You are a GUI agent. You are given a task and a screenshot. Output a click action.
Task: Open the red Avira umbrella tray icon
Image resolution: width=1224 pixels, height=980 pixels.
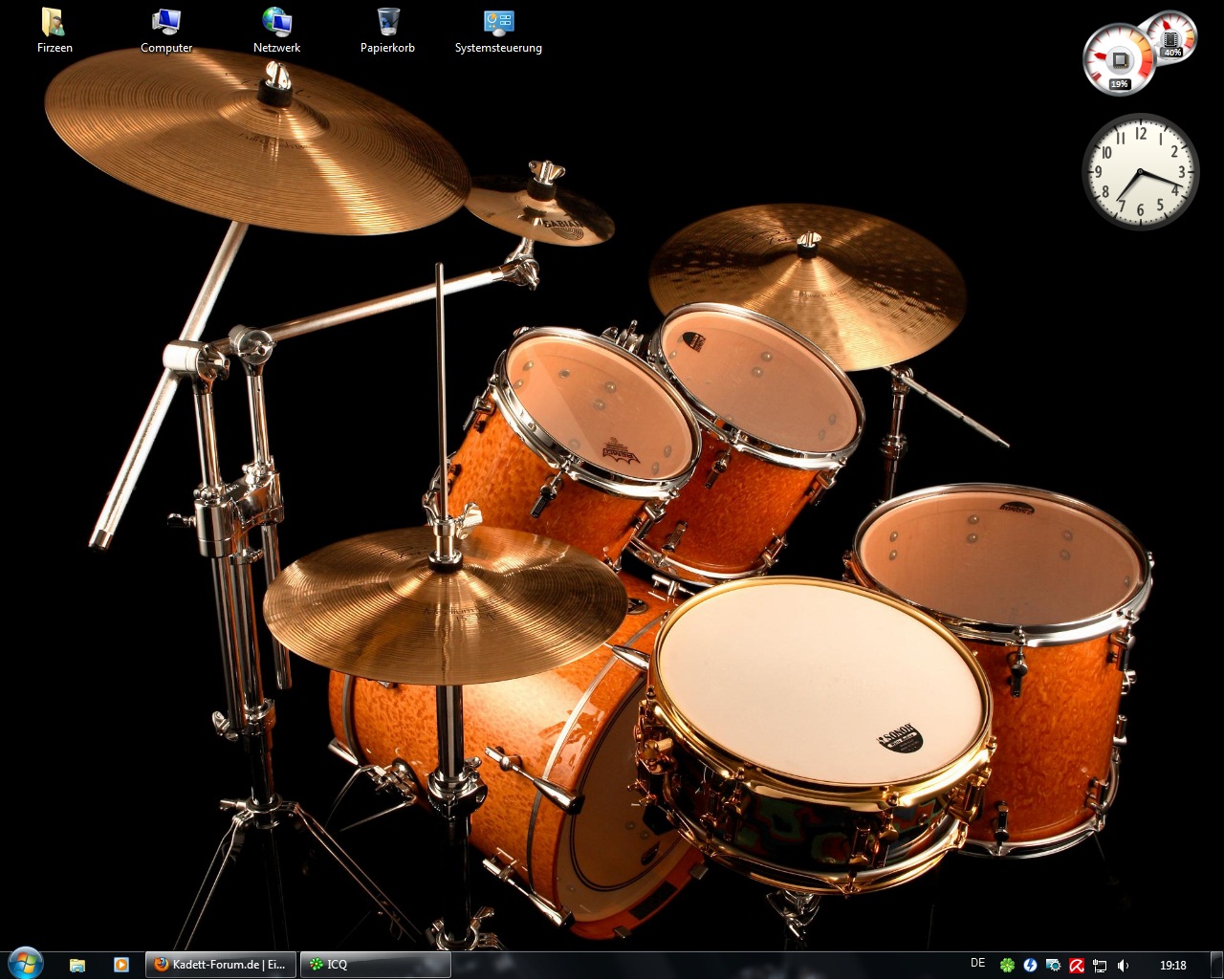pos(1077,966)
